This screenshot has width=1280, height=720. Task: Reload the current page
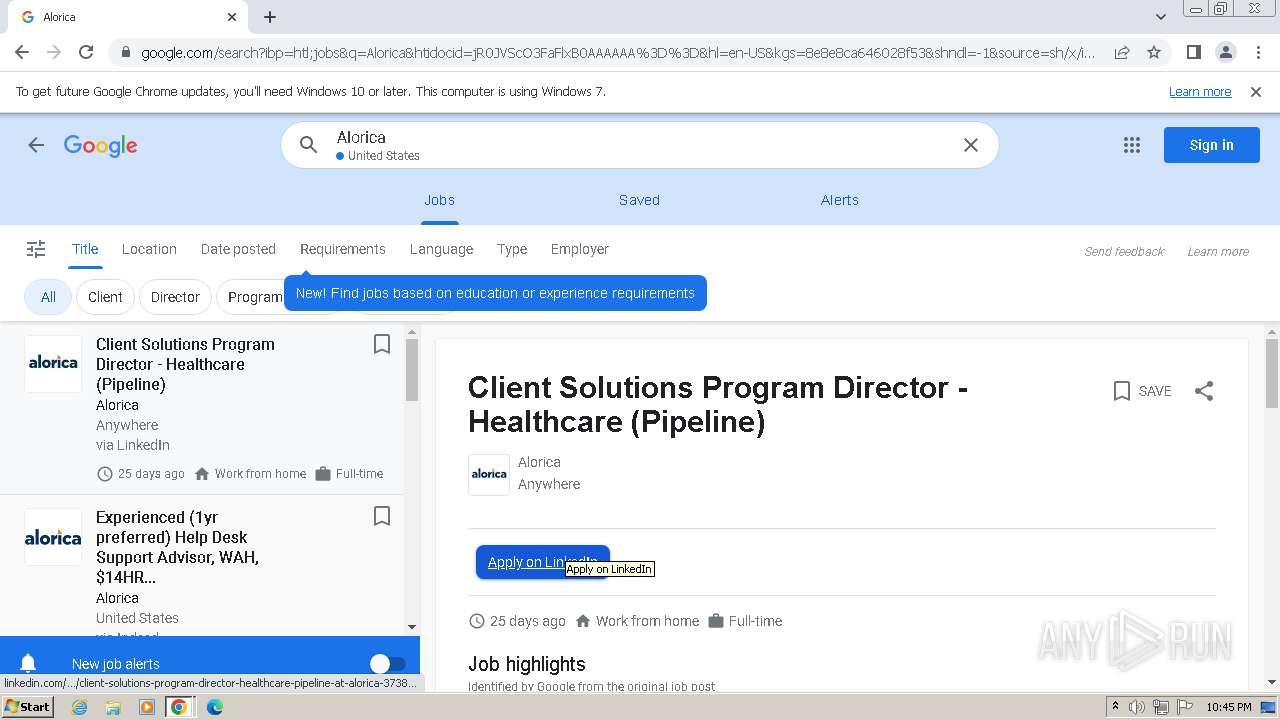(x=86, y=52)
